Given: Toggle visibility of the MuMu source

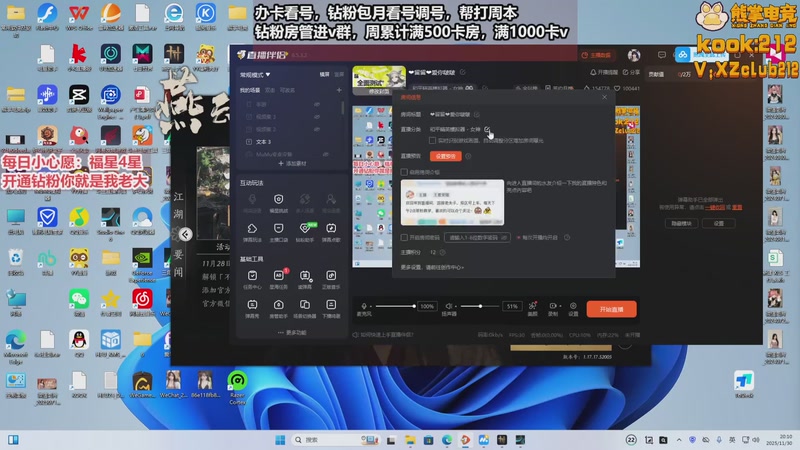Looking at the screenshot, I should pos(326,154).
